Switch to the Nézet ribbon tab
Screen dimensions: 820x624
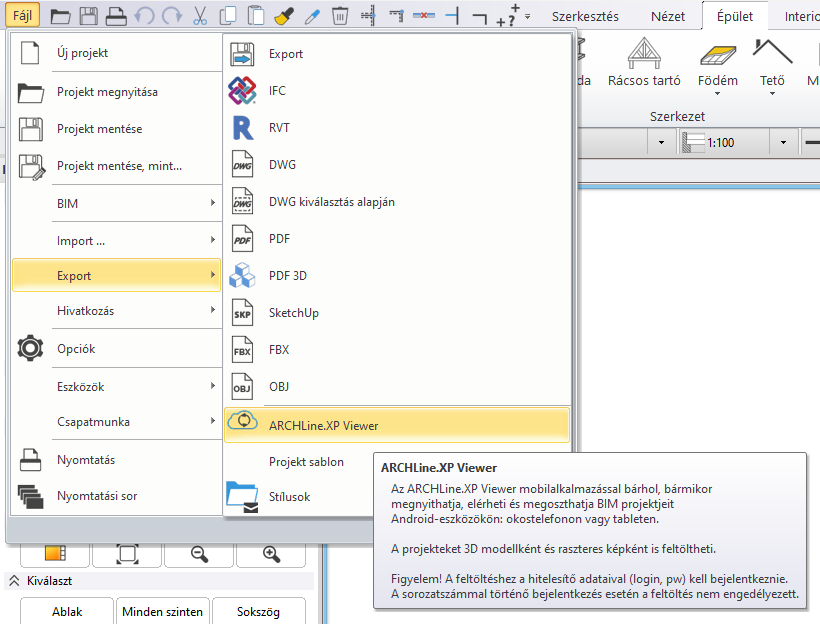pos(668,17)
